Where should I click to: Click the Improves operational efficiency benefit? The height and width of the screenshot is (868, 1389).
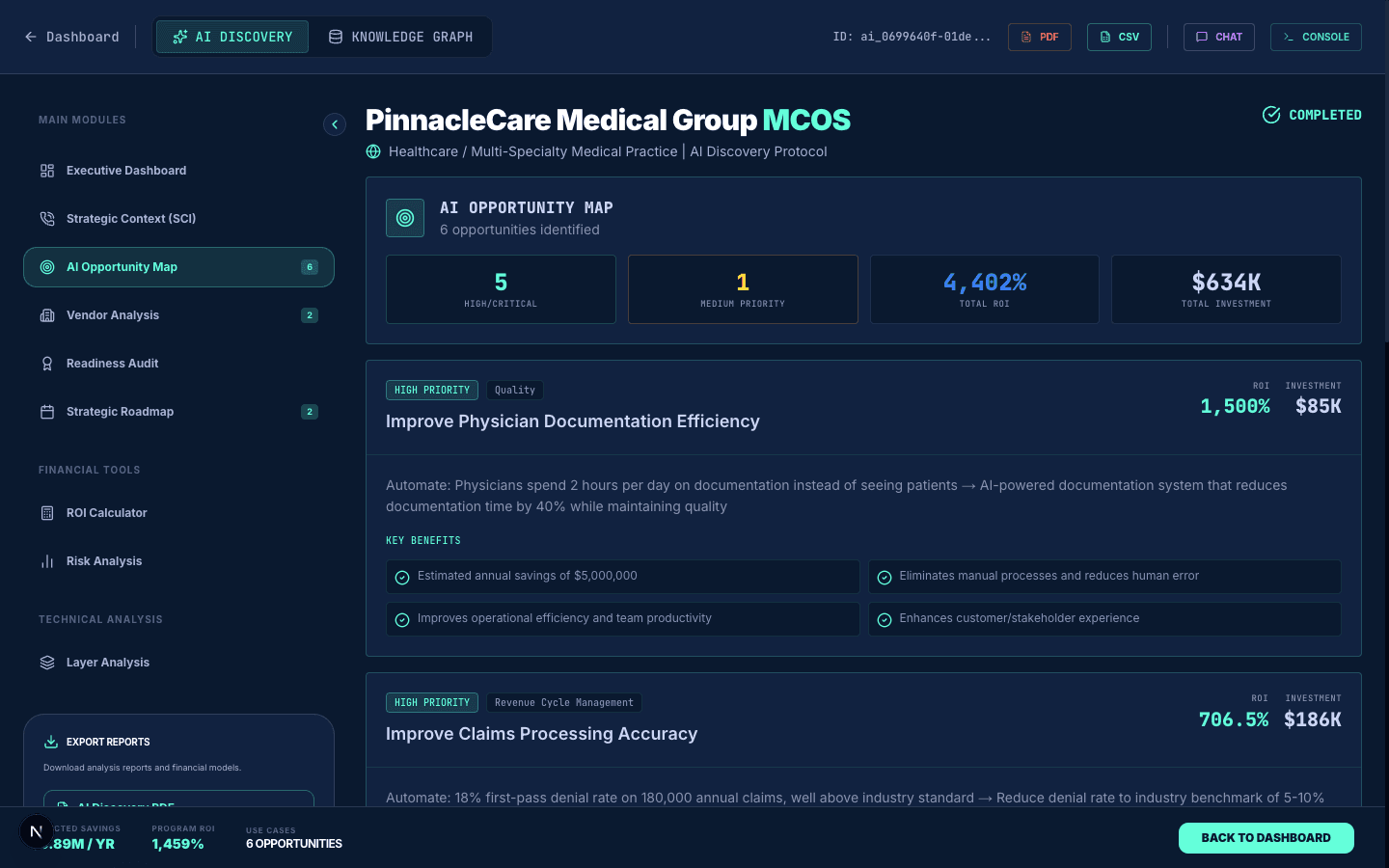[x=622, y=619]
